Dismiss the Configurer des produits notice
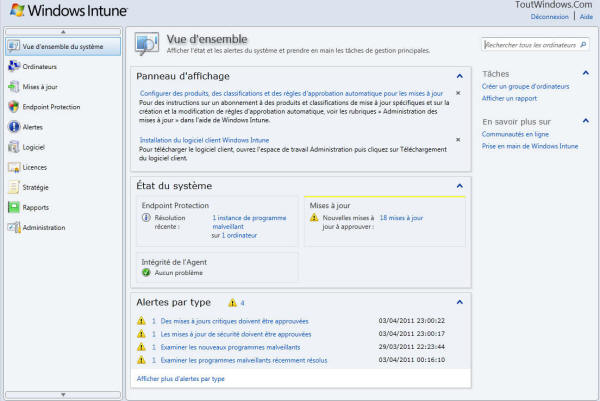Image resolution: width=600 pixels, height=401 pixels. (x=458, y=93)
